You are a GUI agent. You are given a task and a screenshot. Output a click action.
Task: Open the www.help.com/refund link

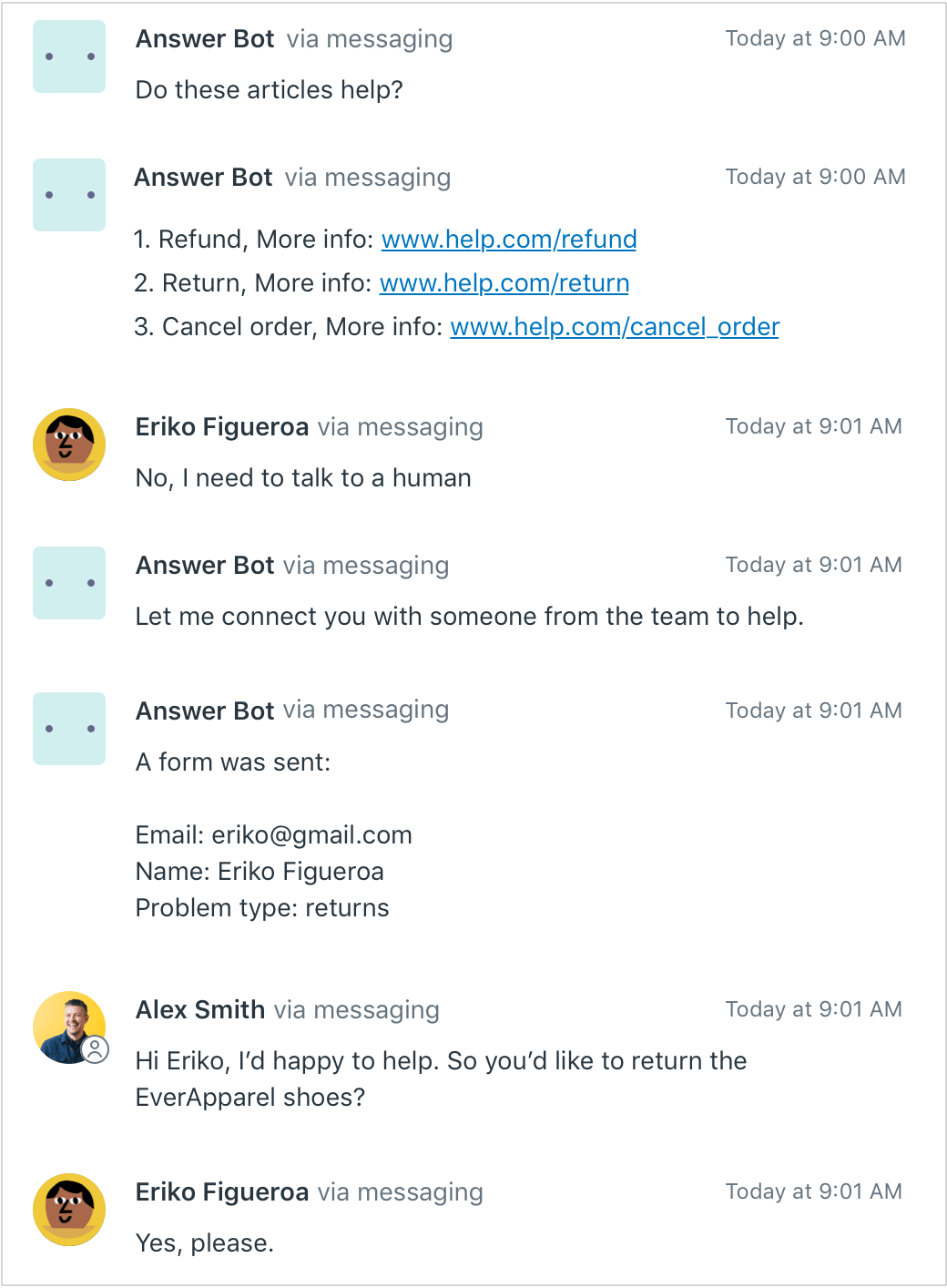pos(510,239)
